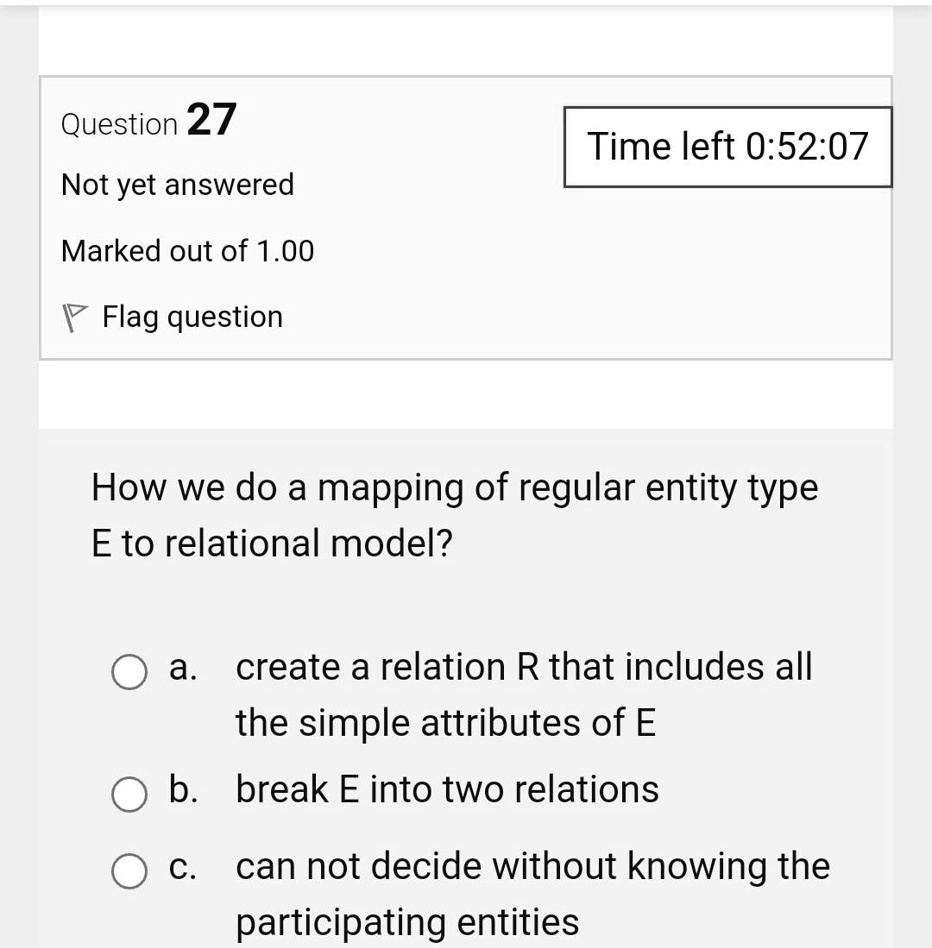Click the 'Marked out of 1.00' label

click(186, 251)
